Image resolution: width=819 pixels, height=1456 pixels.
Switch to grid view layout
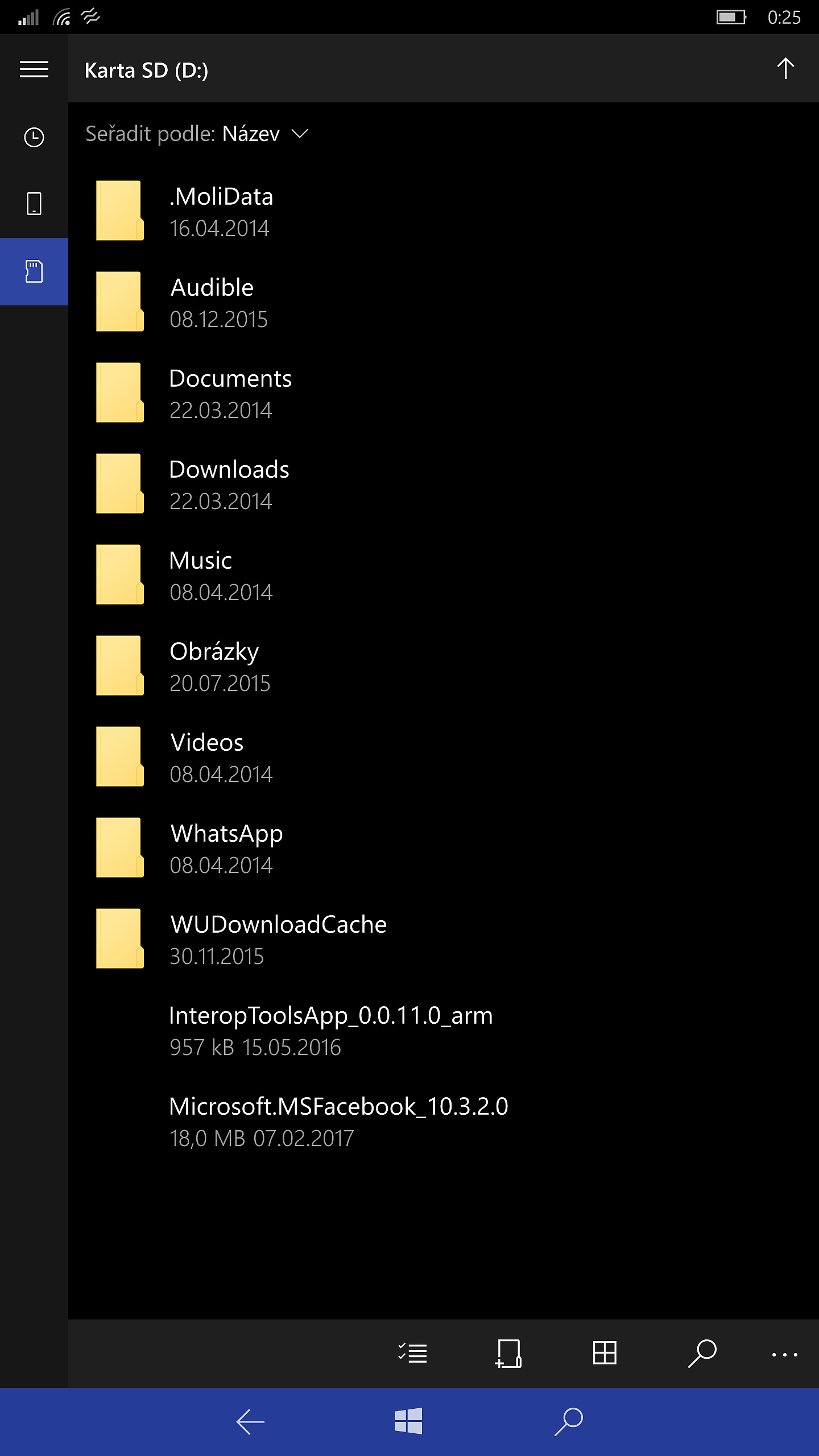[605, 1353]
